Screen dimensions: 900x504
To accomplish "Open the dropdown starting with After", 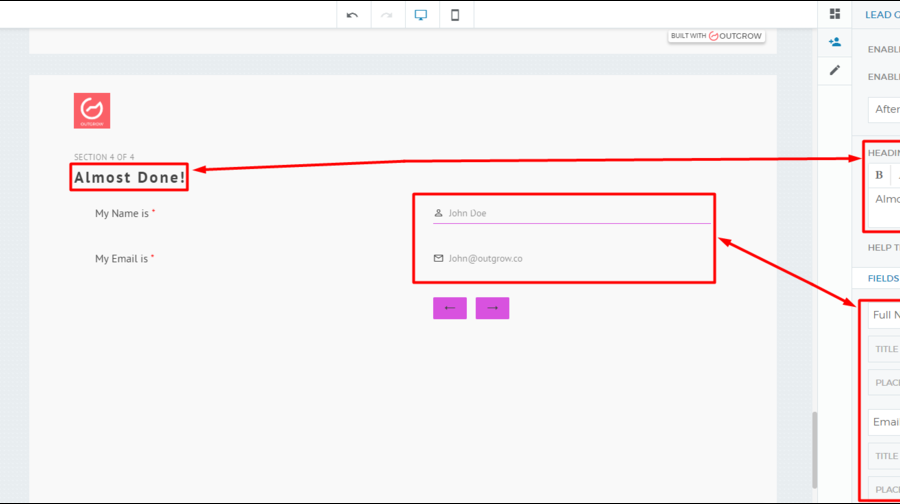I will click(884, 109).
